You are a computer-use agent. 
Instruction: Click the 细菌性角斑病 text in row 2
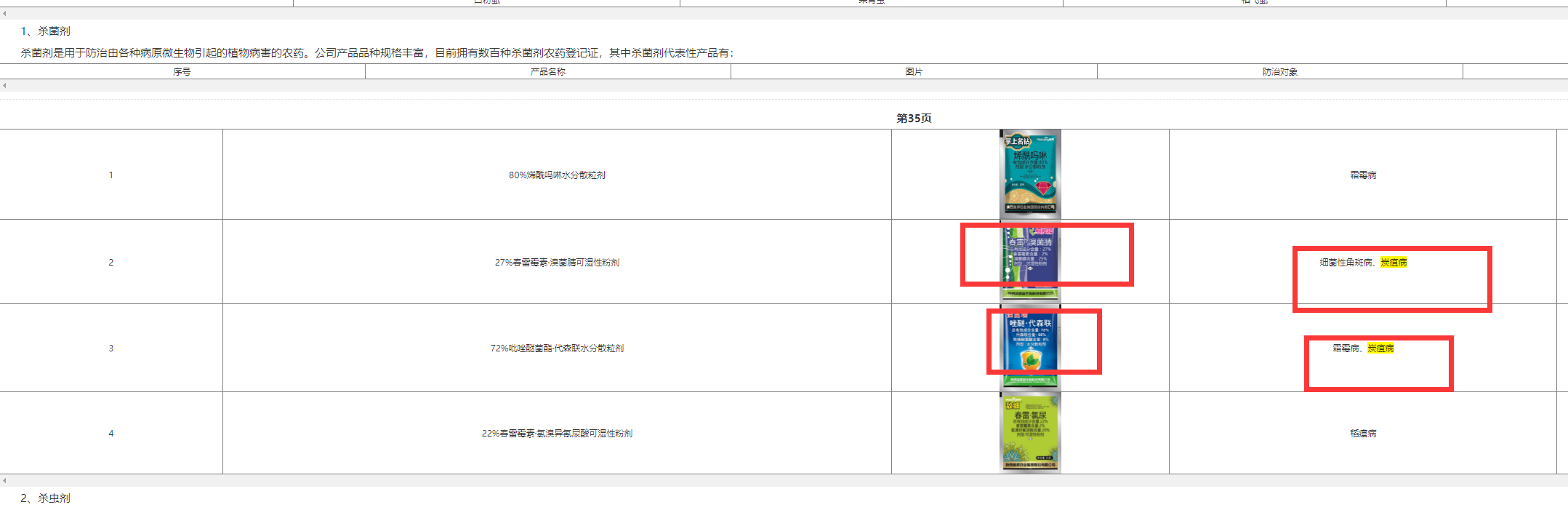(1346, 262)
